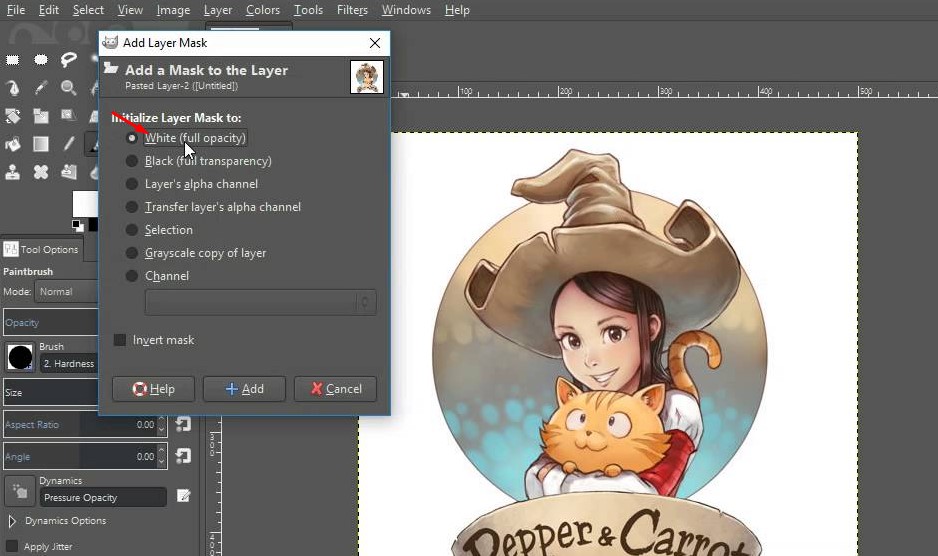Toggle the Apply Jitter checkbox
The width and height of the screenshot is (938, 556).
[x=12, y=546]
